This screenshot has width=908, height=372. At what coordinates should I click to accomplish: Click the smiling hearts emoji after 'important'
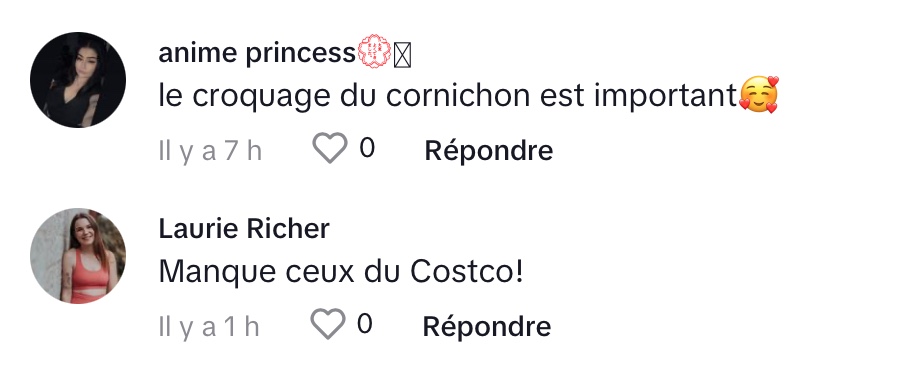pos(759,95)
